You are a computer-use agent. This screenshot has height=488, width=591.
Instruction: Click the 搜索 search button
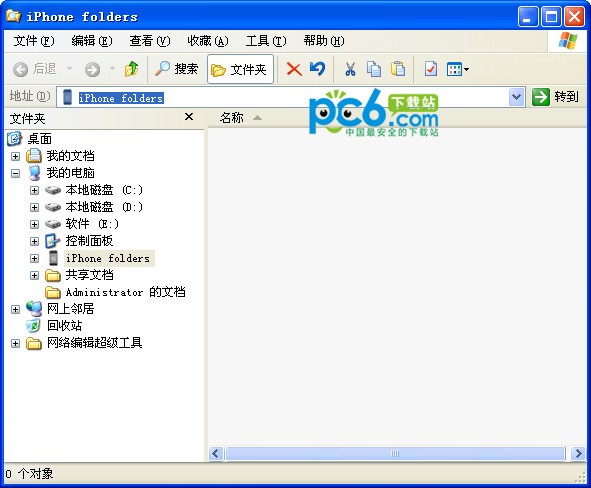(176, 69)
